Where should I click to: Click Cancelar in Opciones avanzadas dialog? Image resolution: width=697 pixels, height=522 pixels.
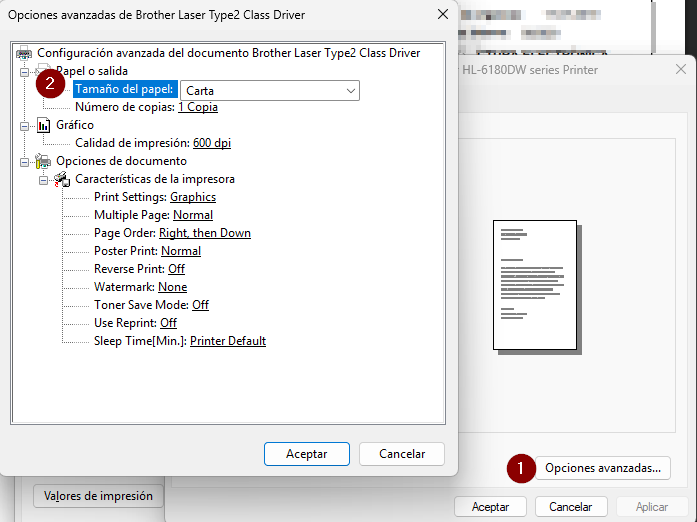pyautogui.click(x=402, y=454)
